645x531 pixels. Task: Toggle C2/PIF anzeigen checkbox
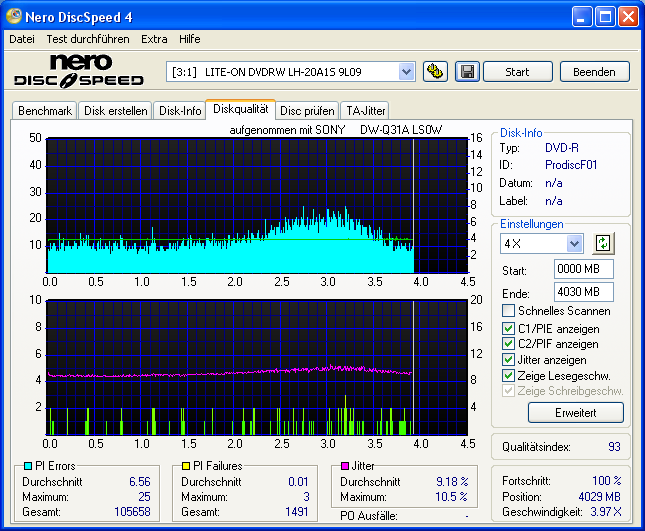[508, 343]
